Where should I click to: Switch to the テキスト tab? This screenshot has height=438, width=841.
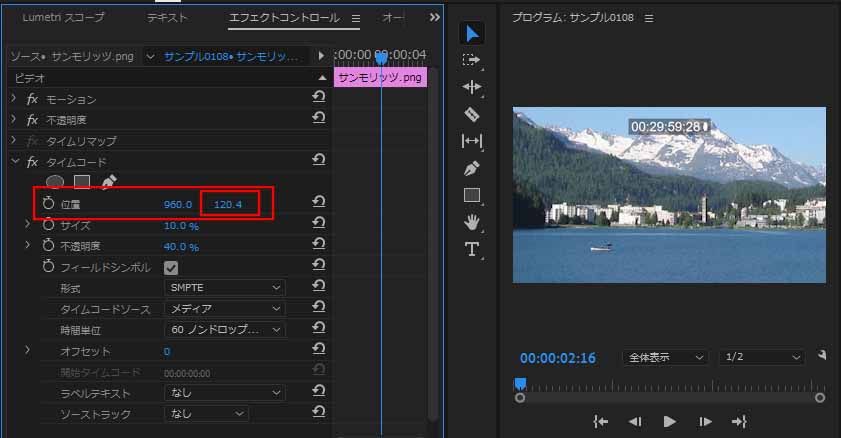[167, 18]
